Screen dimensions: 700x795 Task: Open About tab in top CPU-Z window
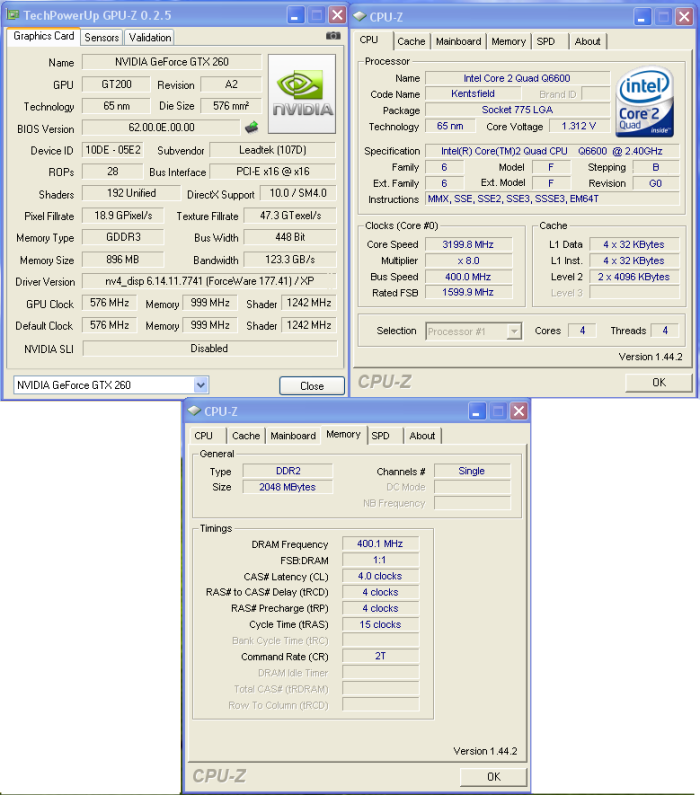coord(587,42)
